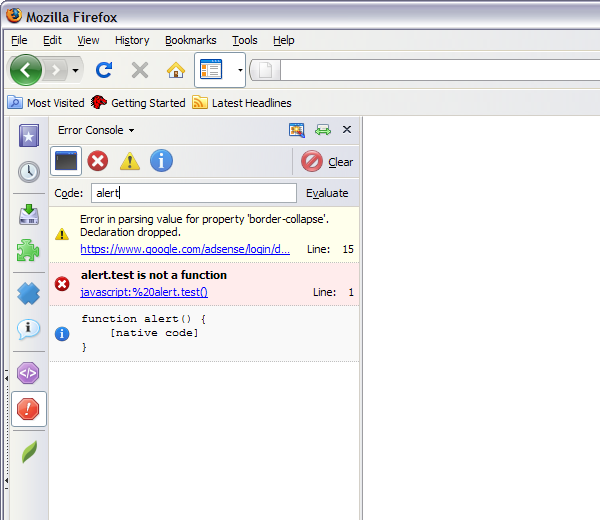Click the page icon in the URL bar
The height and width of the screenshot is (520, 600).
(x=266, y=70)
